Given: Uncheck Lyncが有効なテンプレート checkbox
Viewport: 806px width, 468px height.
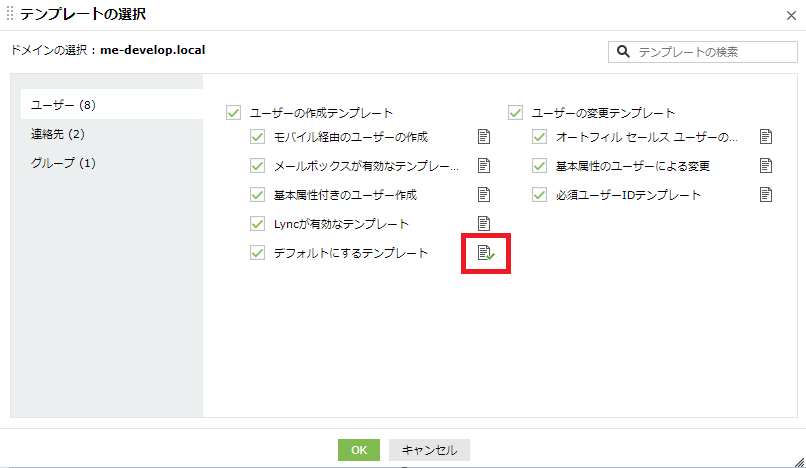Looking at the screenshot, I should pyautogui.click(x=257, y=224).
